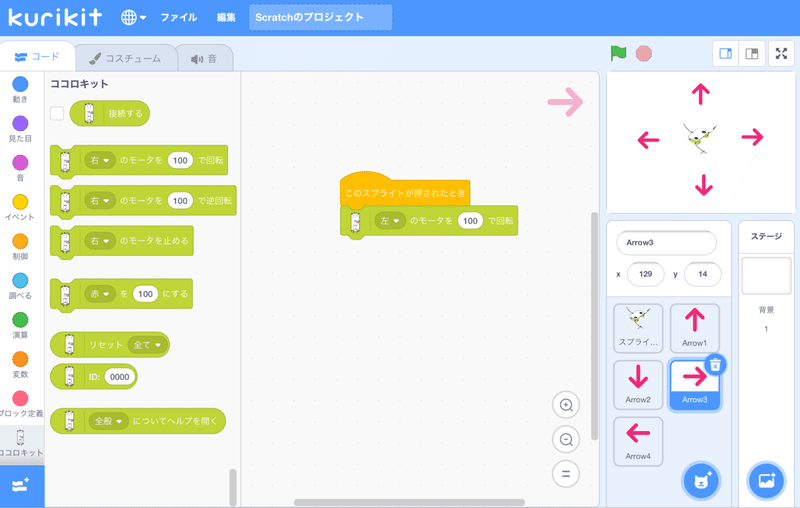Screen dimensions: 800x508
Task: Click the add extension button
Action: coord(21,486)
